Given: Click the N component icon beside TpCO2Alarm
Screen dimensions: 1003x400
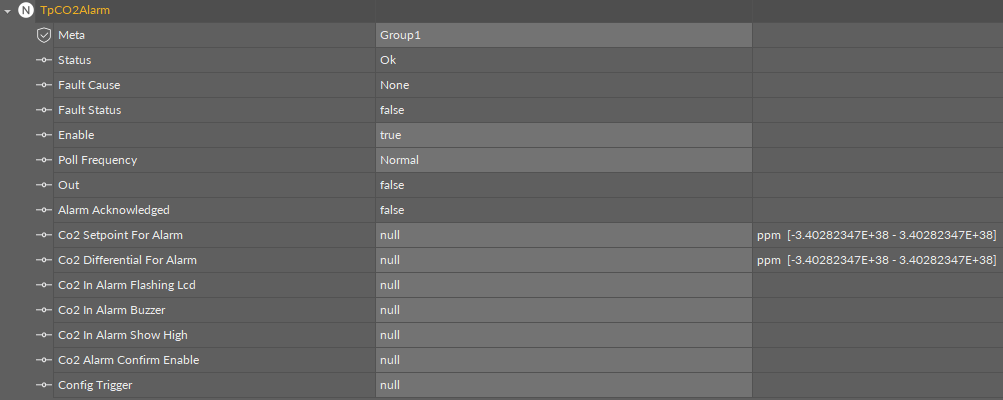Looking at the screenshot, I should [x=26, y=10].
